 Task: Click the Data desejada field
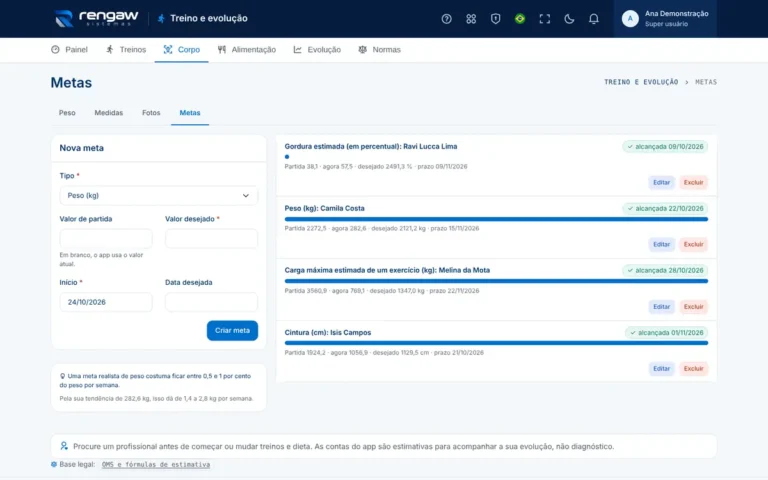coord(211,302)
